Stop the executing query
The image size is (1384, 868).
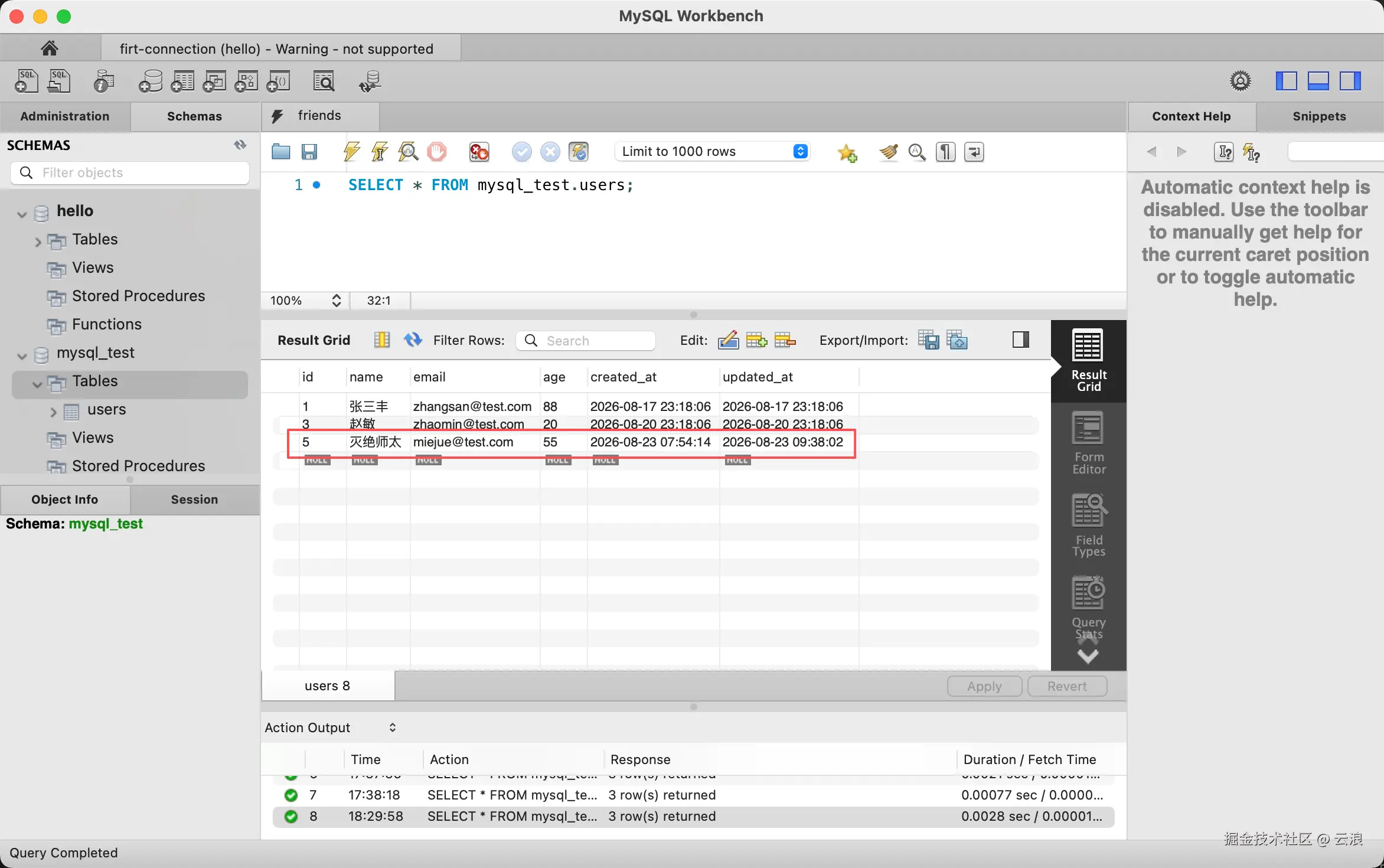point(437,152)
